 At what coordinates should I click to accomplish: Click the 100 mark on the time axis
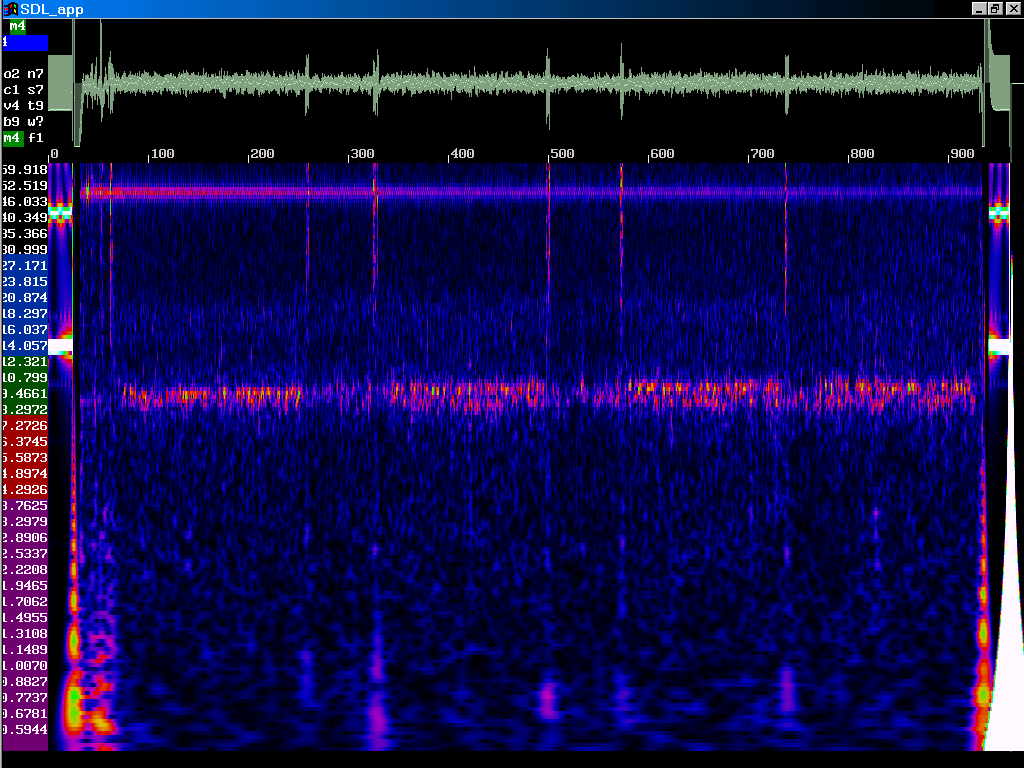coord(160,154)
